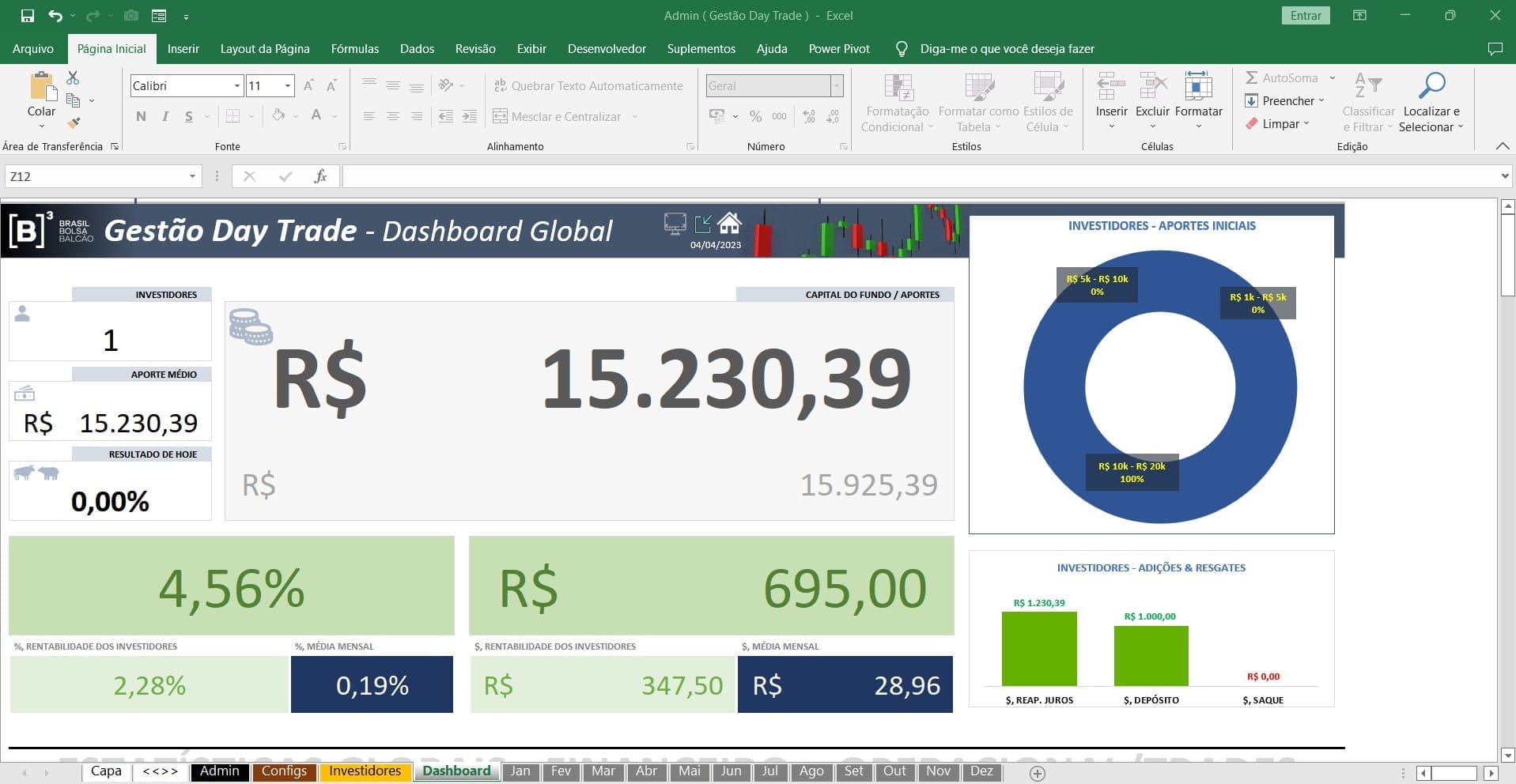Toggle italic I formatting

tap(164, 116)
